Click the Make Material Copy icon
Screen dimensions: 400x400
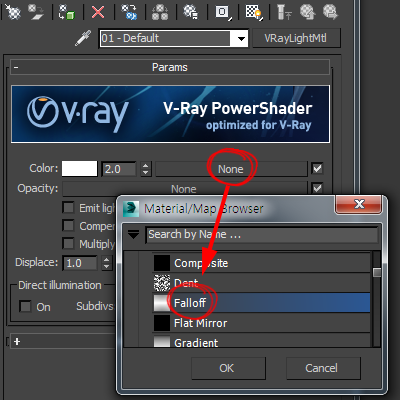coord(129,11)
